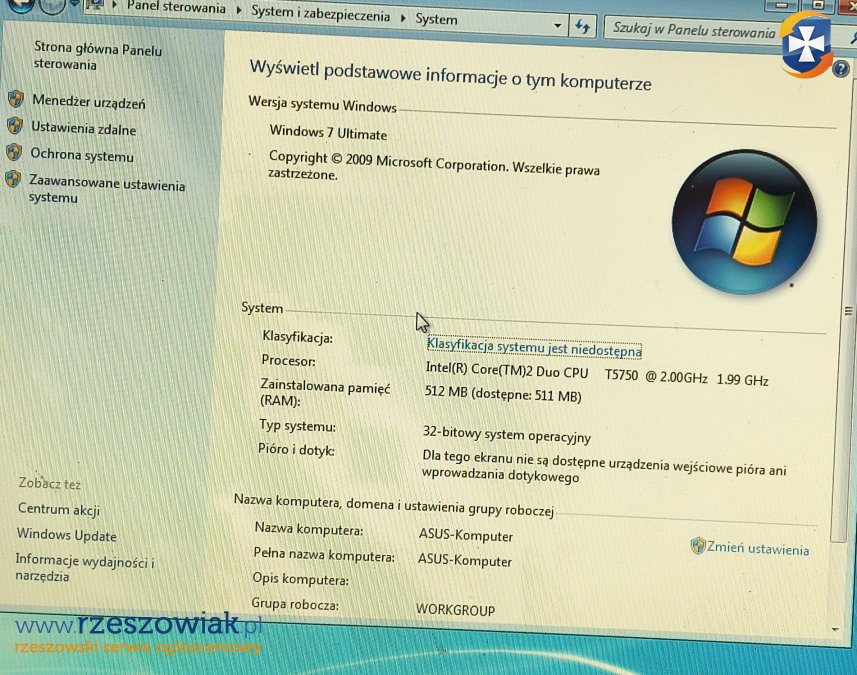Open Windows Update link
The height and width of the screenshot is (675, 857).
point(66,535)
